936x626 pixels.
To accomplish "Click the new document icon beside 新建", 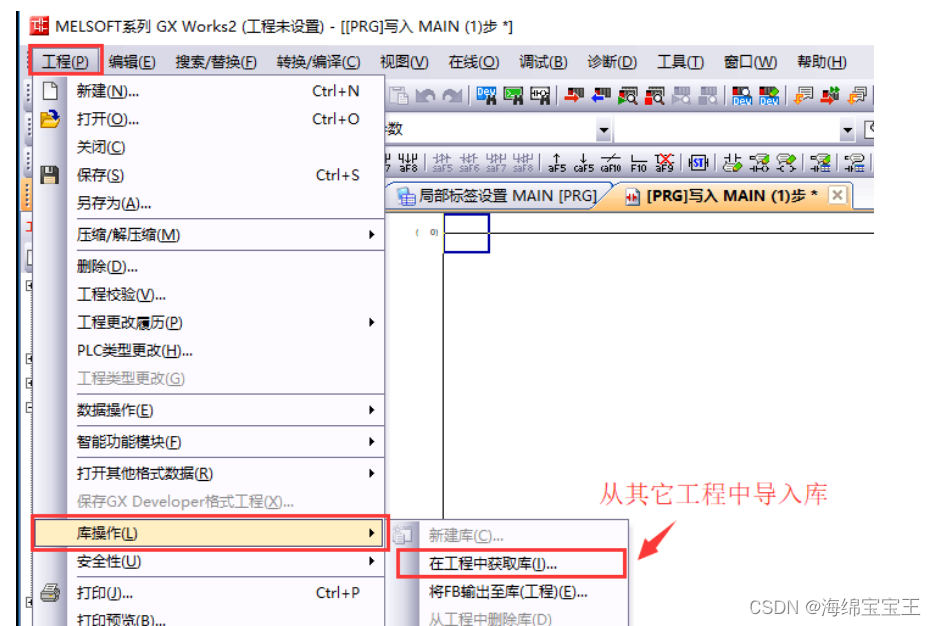I will [x=50, y=91].
